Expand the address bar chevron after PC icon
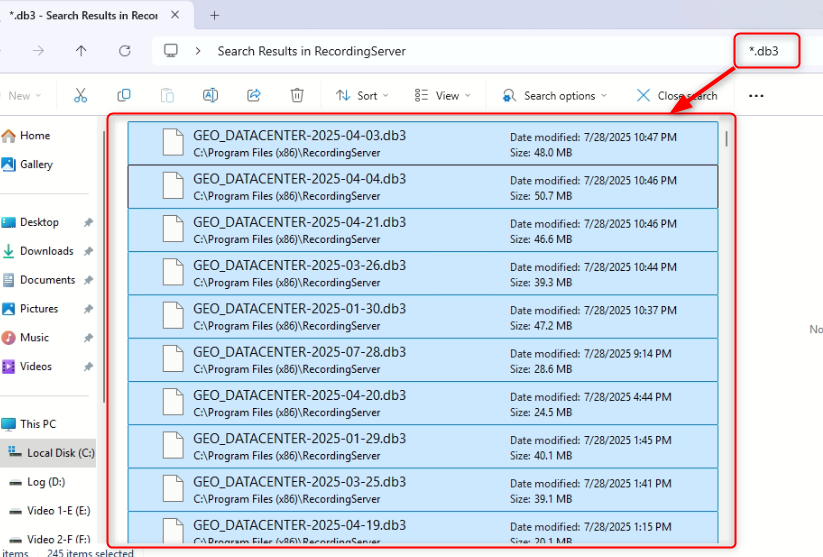This screenshot has height=557, width=823. click(x=198, y=51)
